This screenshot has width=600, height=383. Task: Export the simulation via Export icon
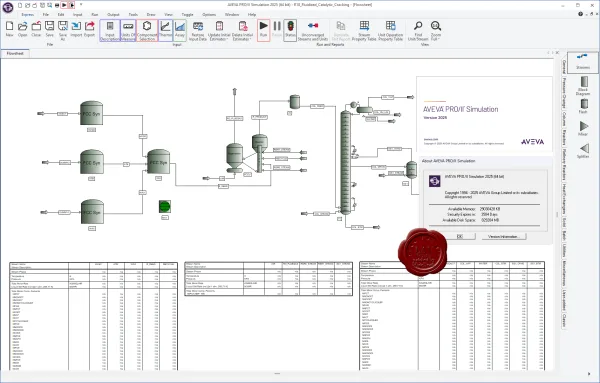pos(89,29)
